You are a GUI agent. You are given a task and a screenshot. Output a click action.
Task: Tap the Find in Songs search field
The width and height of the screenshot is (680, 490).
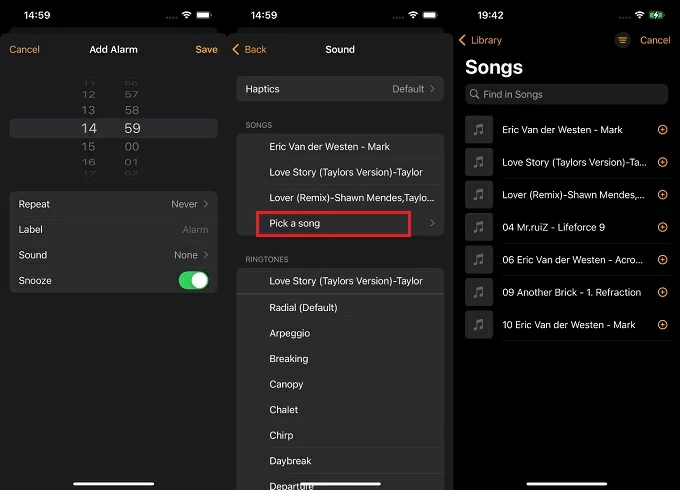pyautogui.click(x=566, y=94)
